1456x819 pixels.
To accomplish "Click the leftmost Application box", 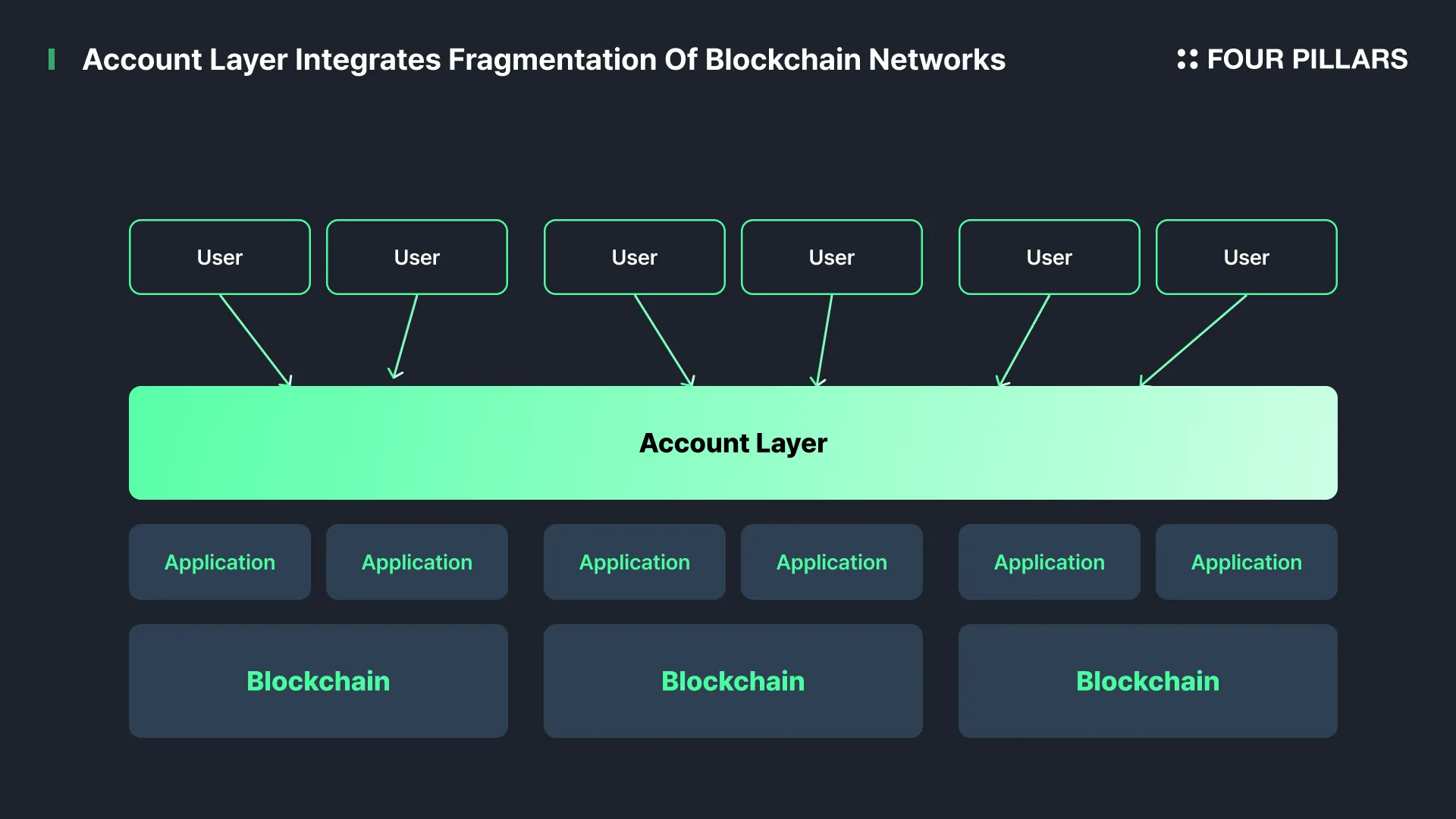I will [220, 562].
